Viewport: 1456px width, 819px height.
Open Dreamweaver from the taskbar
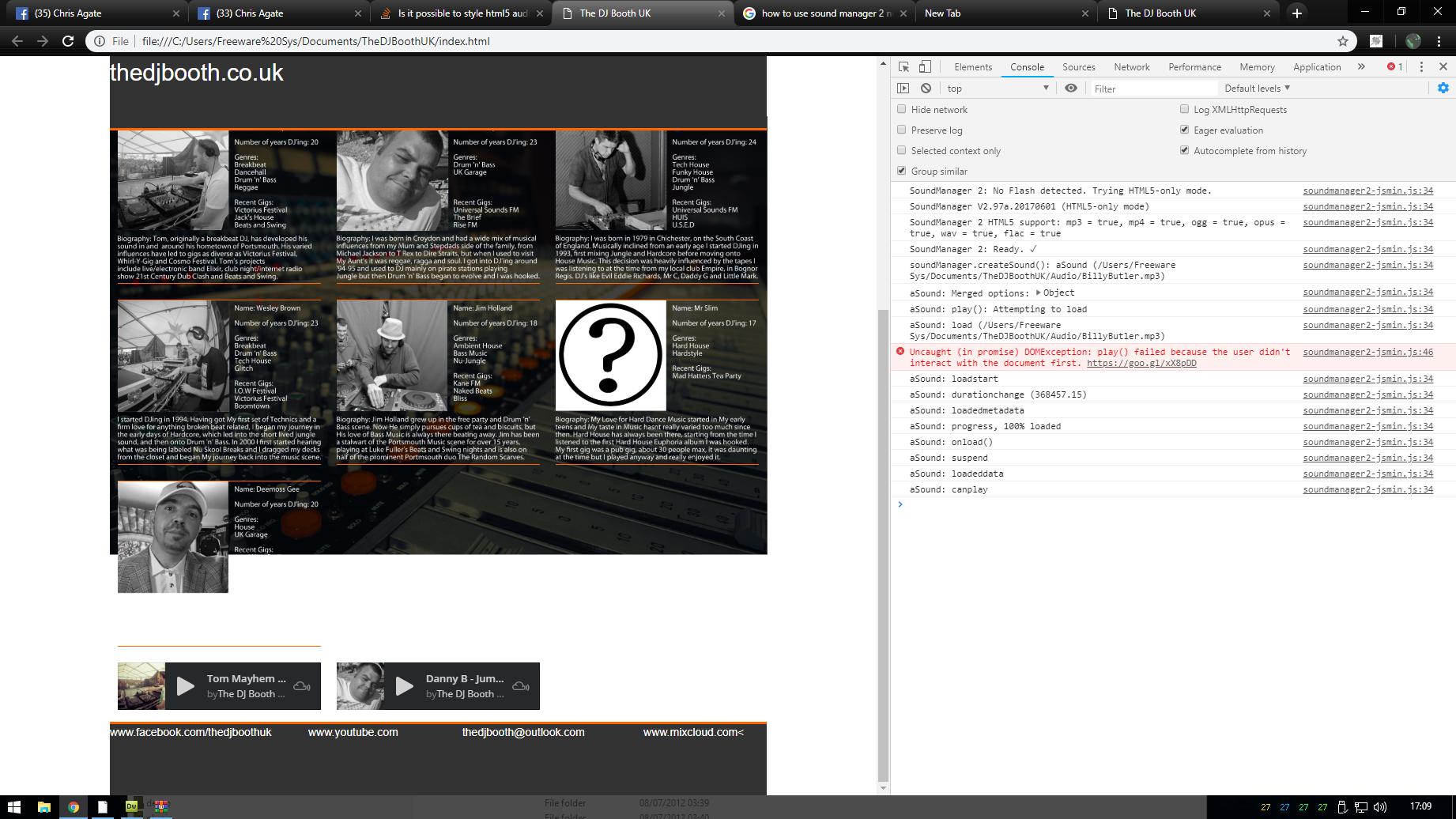pyautogui.click(x=131, y=808)
